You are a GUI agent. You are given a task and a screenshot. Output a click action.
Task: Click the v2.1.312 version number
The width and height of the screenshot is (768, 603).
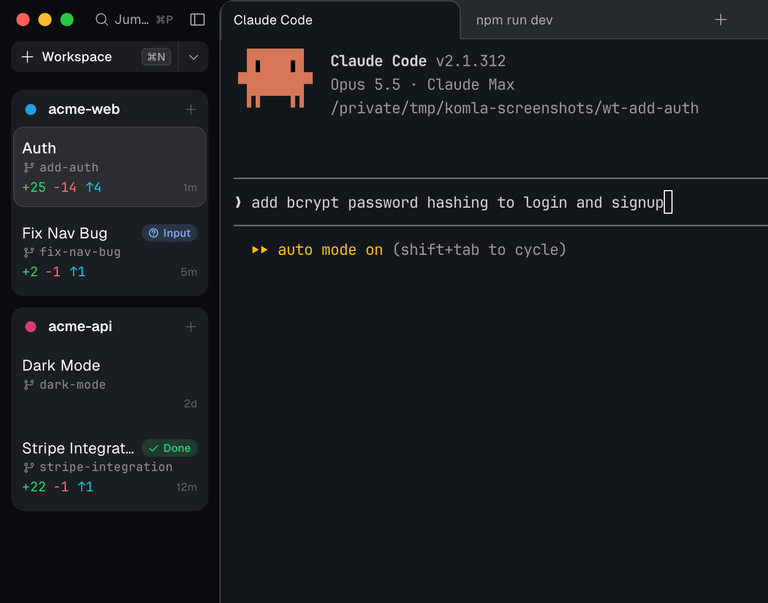coord(471,61)
